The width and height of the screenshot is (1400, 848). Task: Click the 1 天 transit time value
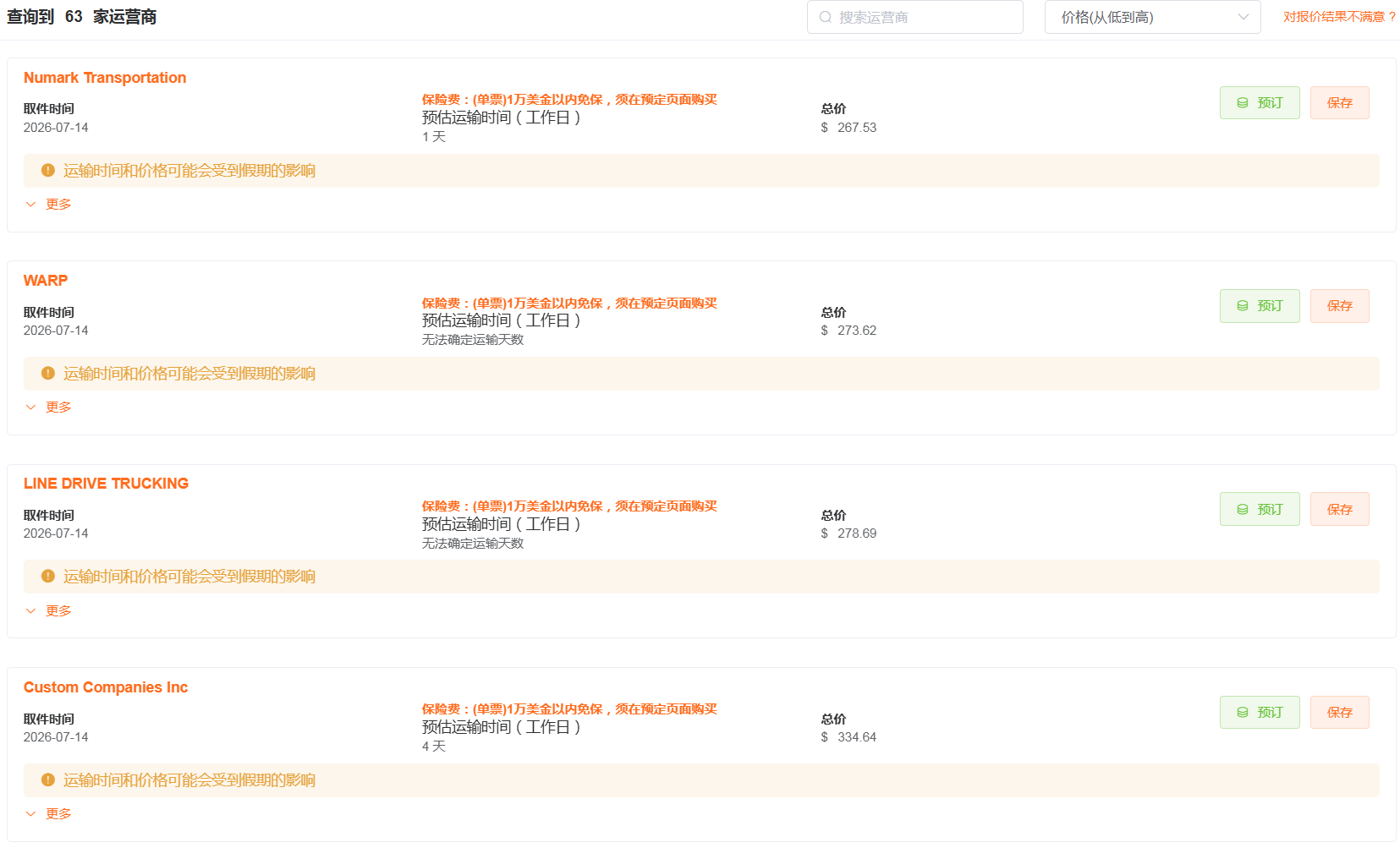click(x=434, y=137)
